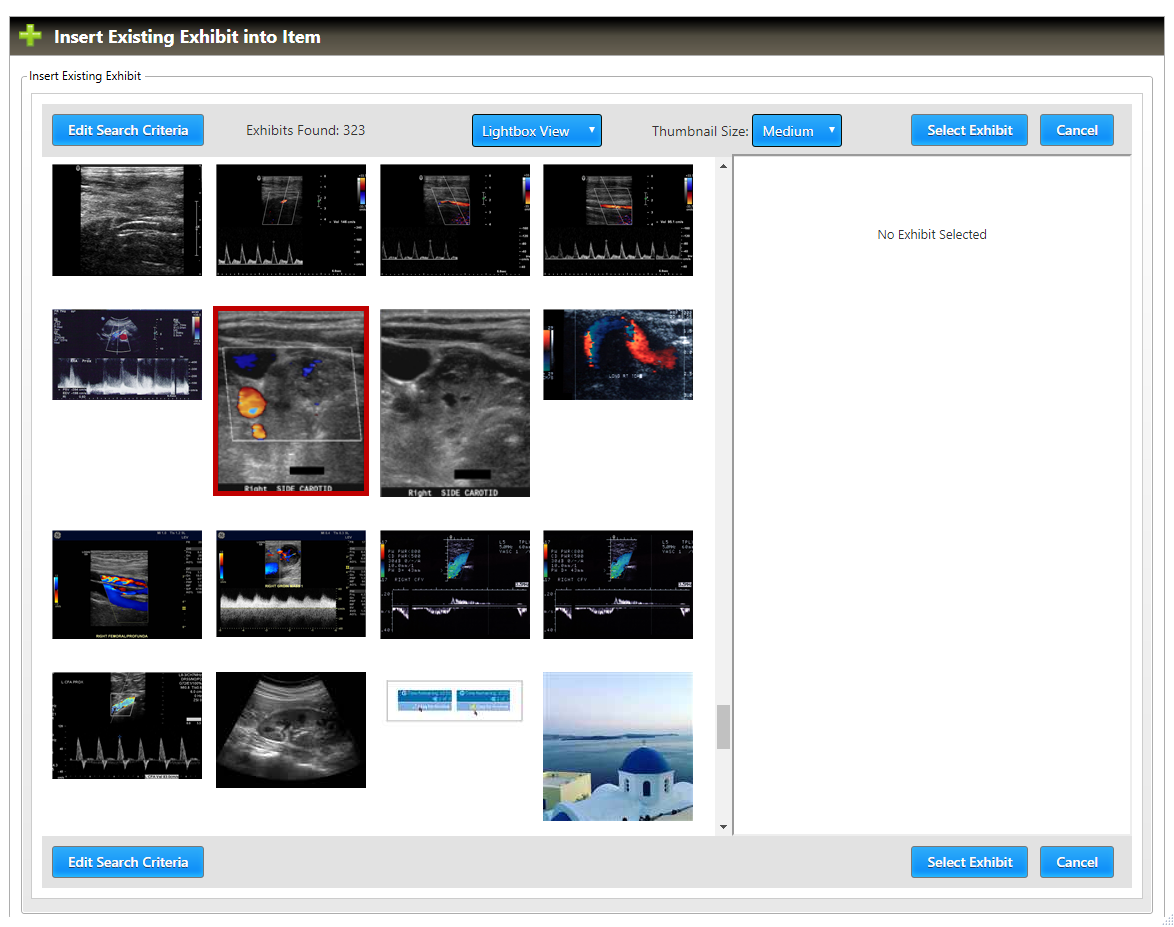Expand the Thumbnail Size Medium dropdown
The width and height of the screenshot is (1174, 927).
(796, 131)
